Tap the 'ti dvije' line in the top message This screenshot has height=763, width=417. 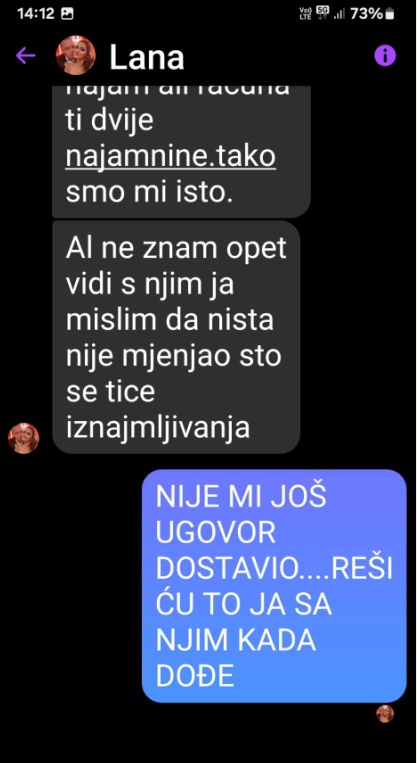tap(109, 122)
